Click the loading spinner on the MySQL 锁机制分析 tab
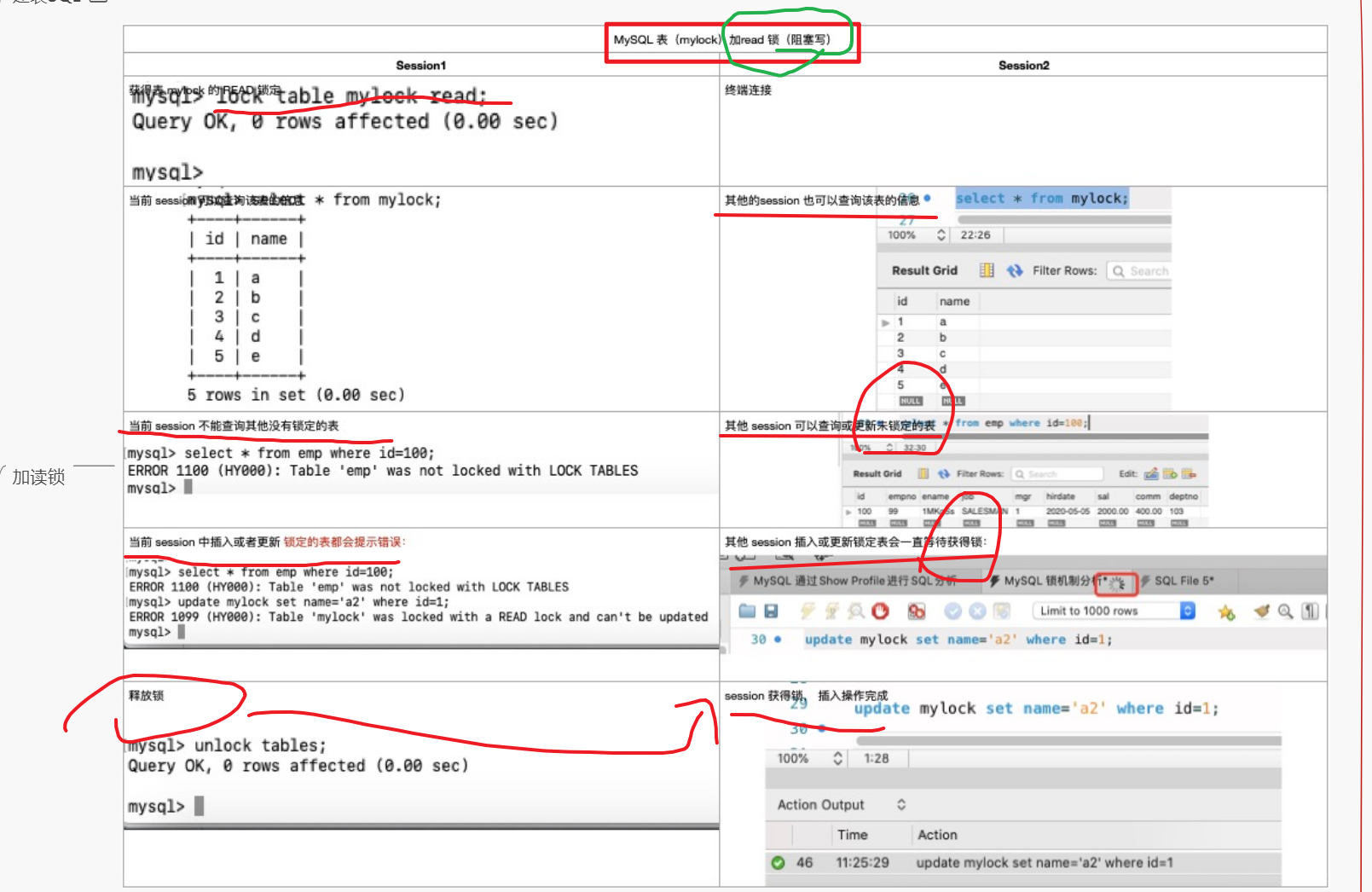This screenshot has height=892, width=1372. point(1116,583)
